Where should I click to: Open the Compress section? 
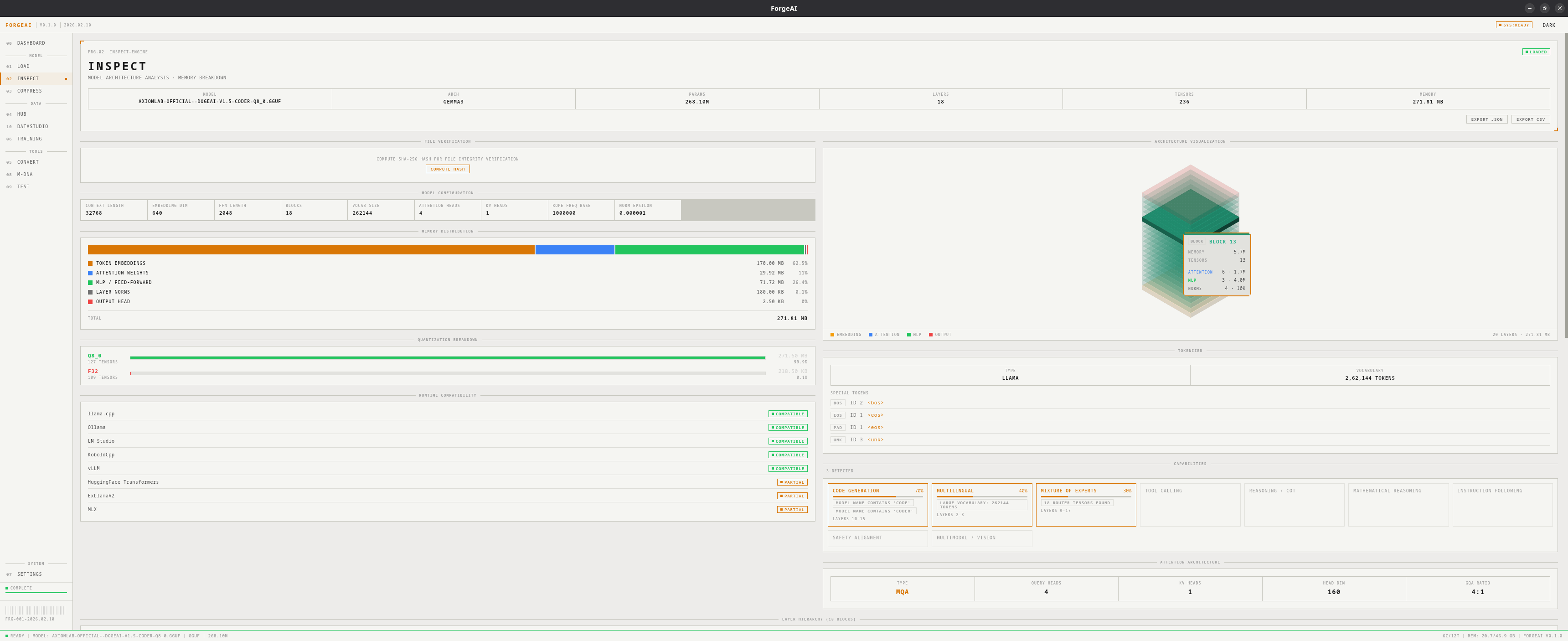pos(36,91)
